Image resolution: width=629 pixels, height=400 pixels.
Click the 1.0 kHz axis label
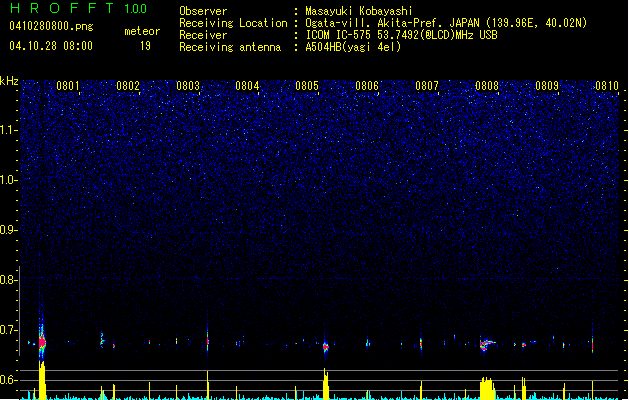(x=8, y=180)
